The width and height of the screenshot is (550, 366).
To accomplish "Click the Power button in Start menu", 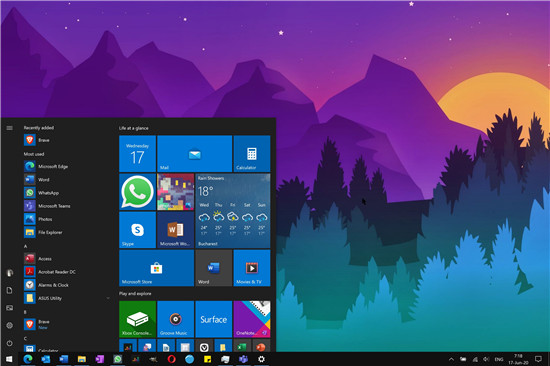I will pyautogui.click(x=9, y=343).
